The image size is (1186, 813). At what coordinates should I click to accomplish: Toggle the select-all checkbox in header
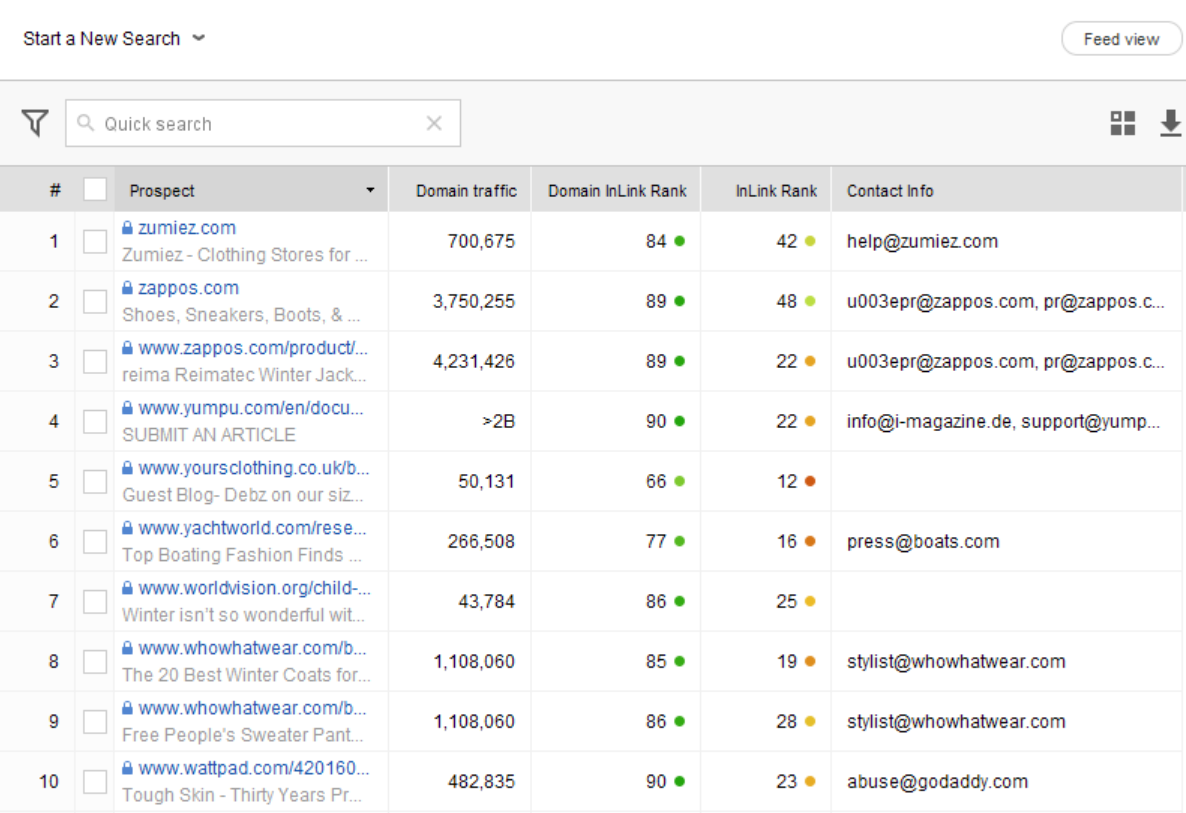(x=95, y=189)
